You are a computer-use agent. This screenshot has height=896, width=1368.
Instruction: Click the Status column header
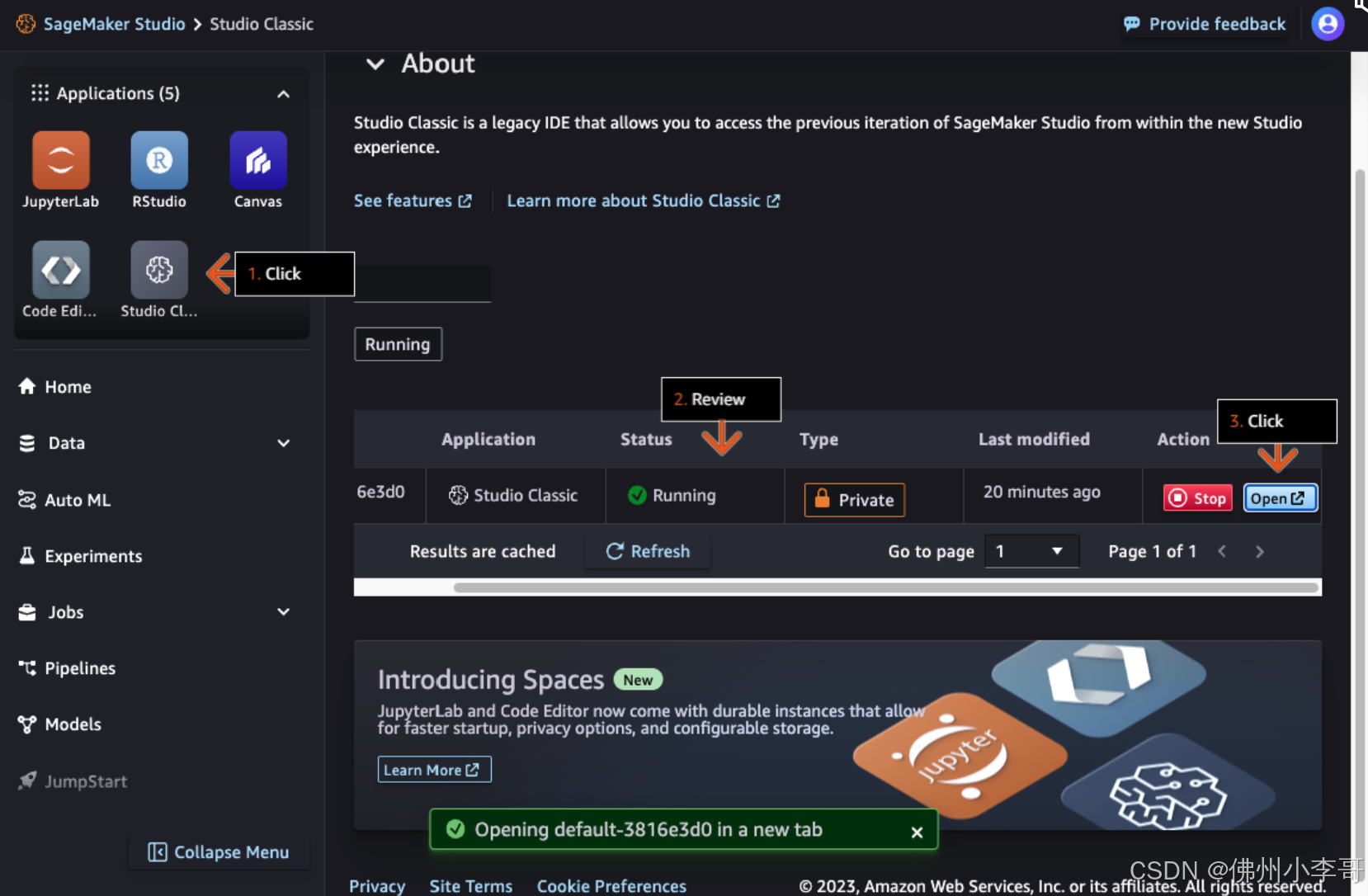(646, 440)
